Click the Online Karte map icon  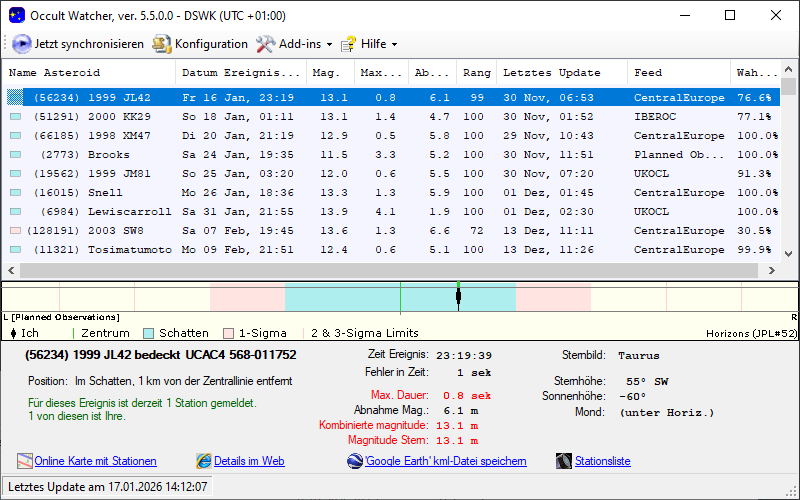tap(24, 461)
